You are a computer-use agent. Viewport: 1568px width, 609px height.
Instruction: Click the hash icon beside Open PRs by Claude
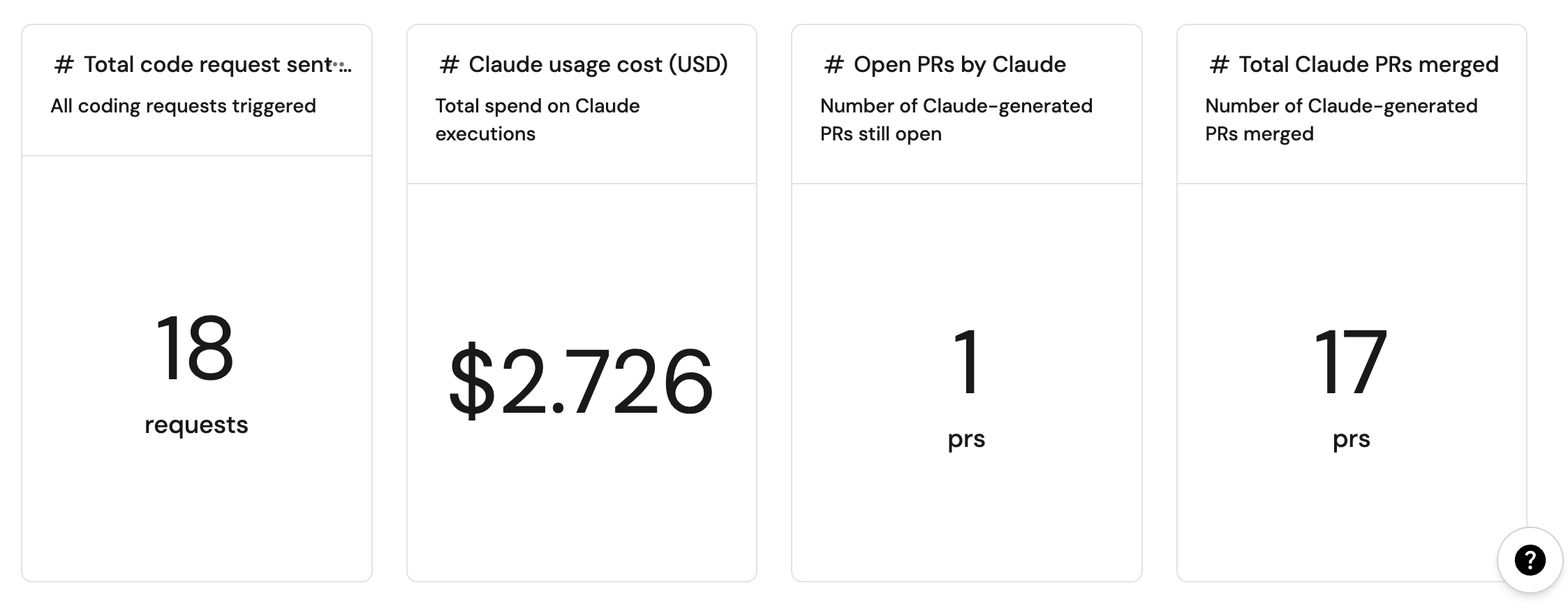click(x=834, y=65)
